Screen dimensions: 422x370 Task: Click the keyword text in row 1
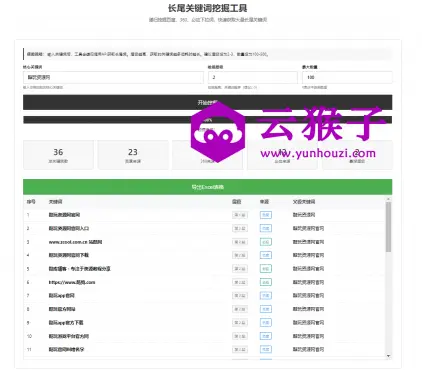(64, 215)
